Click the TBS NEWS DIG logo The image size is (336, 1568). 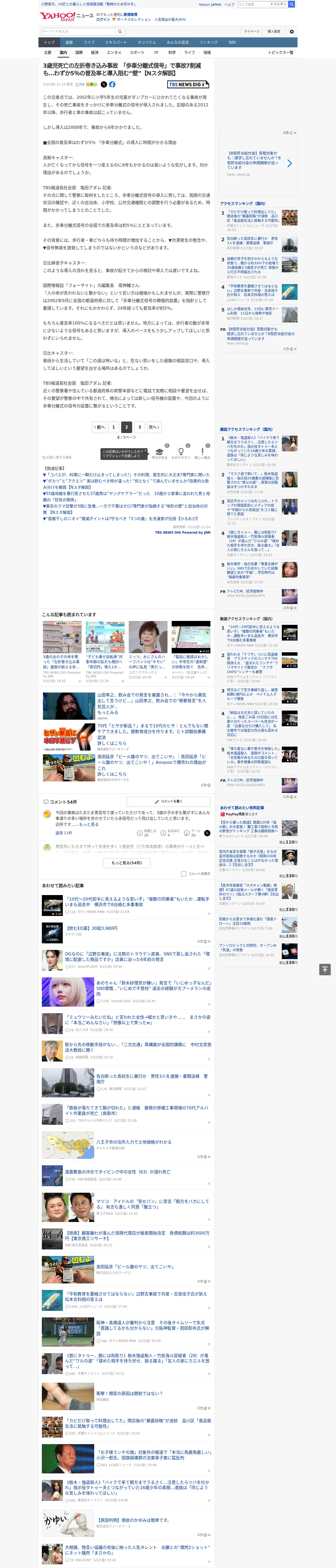tap(188, 85)
